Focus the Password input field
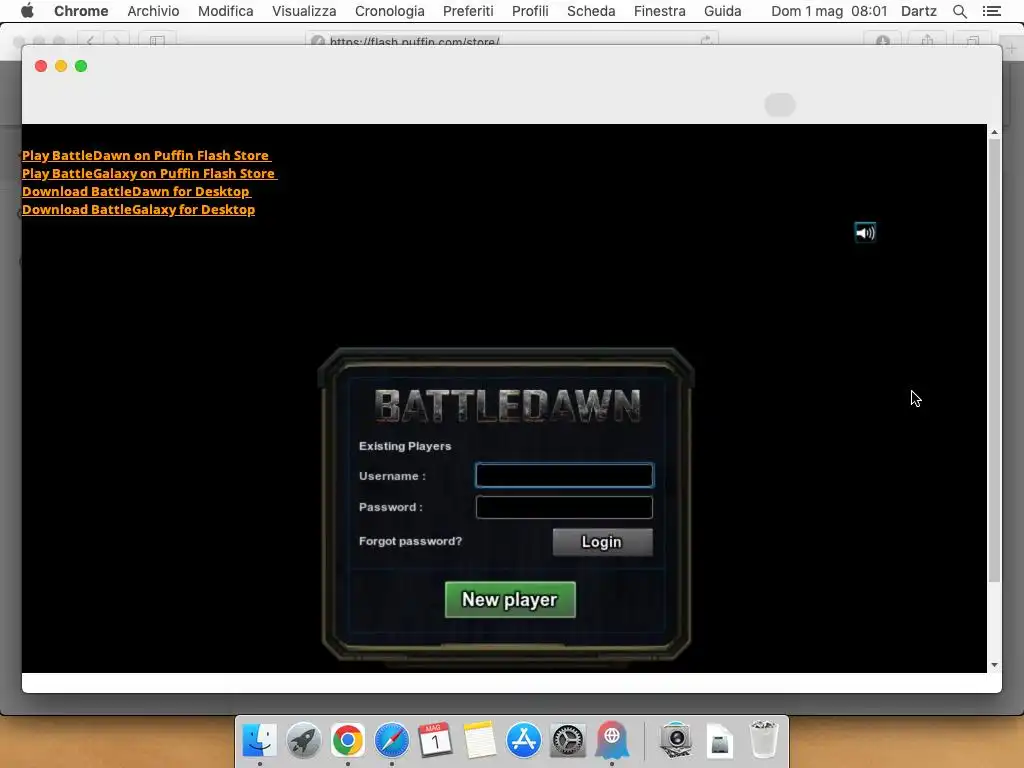The width and height of the screenshot is (1024, 768). (564, 507)
